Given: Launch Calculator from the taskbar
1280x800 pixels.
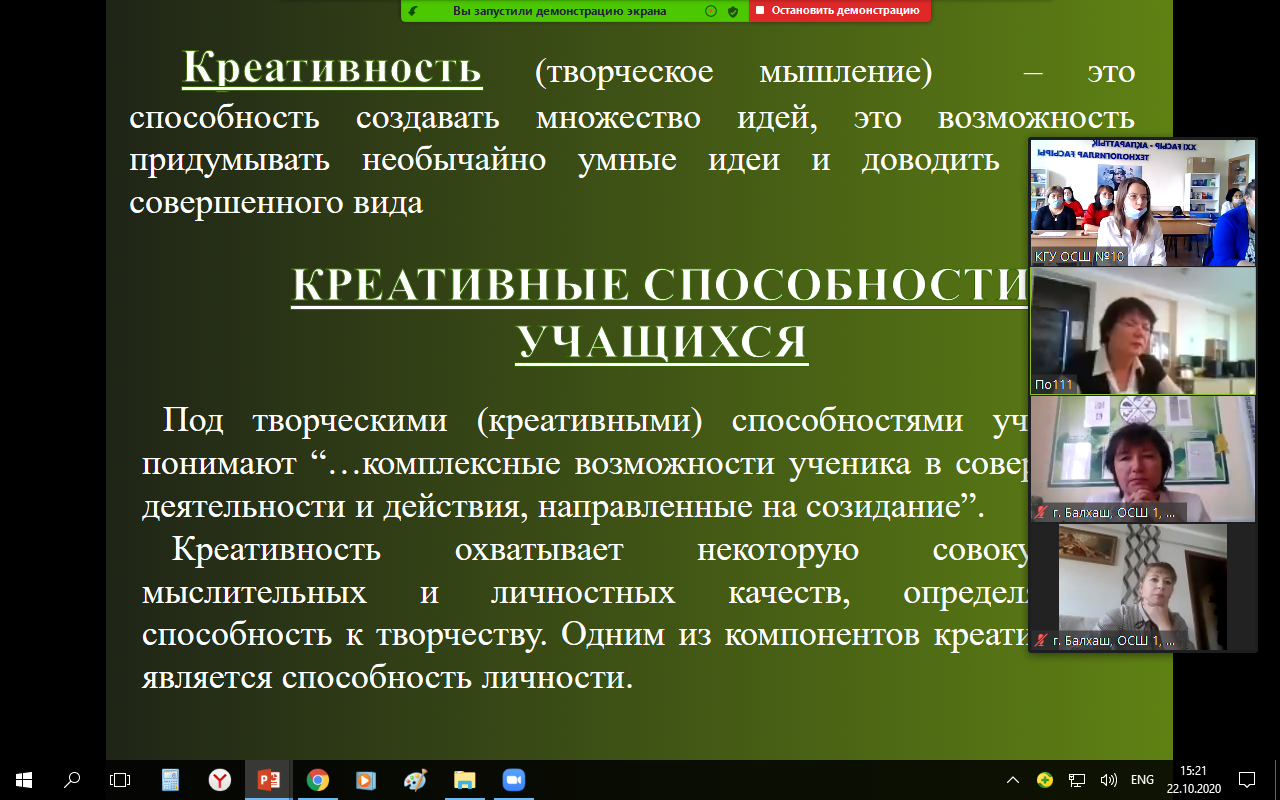Looking at the screenshot, I should tap(170, 780).
